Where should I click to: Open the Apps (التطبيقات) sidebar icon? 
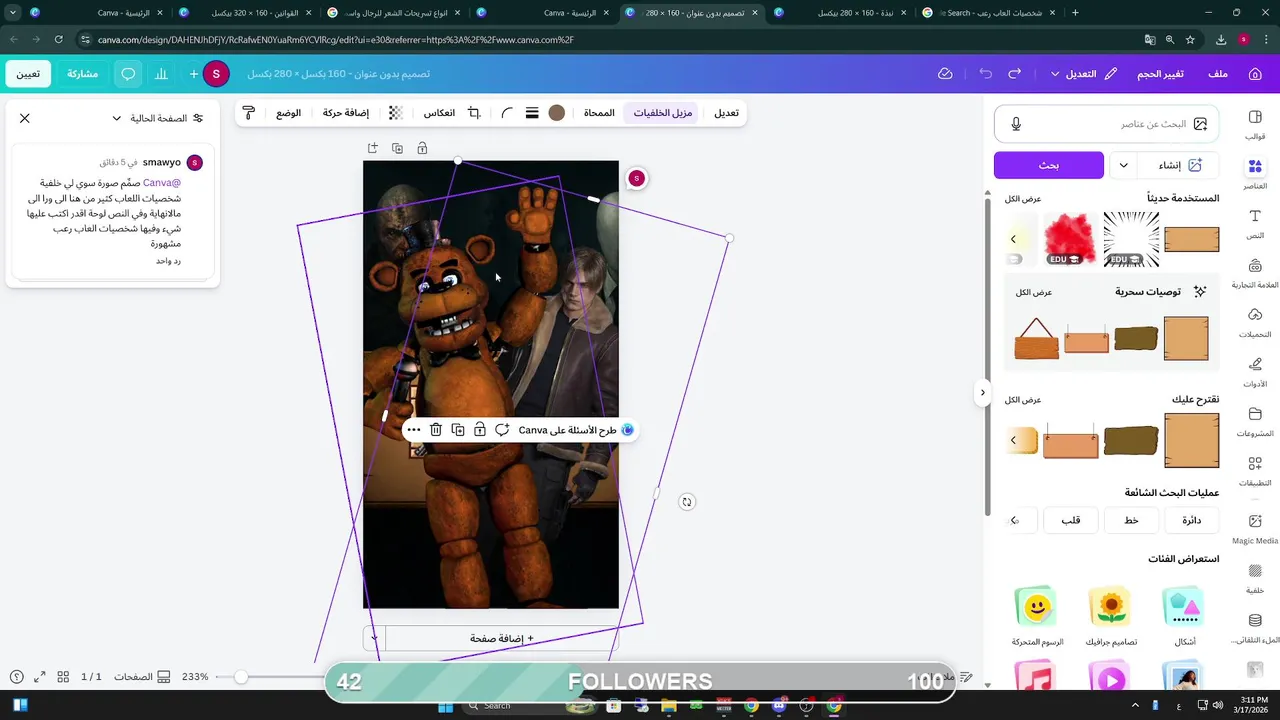point(1255,471)
